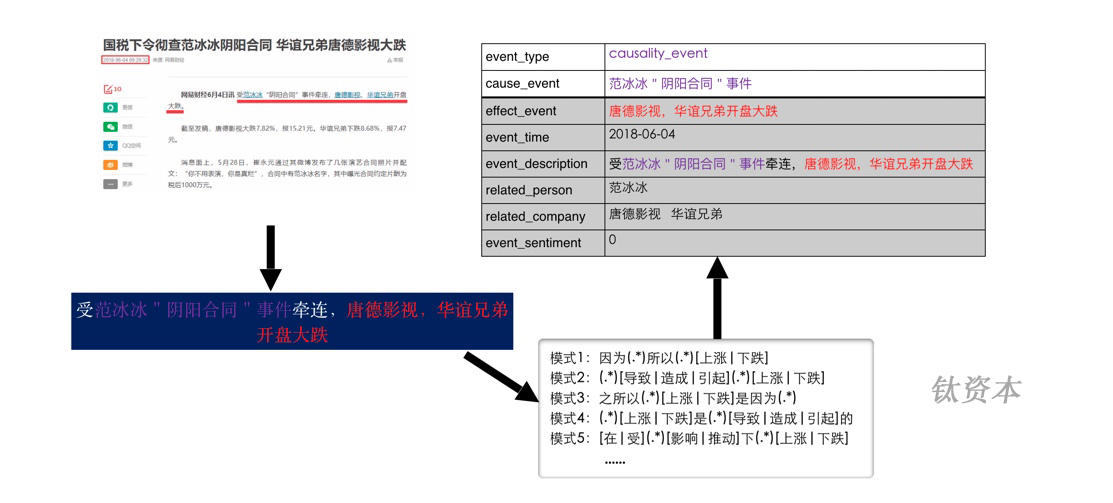Click the event_description sentence value
The image size is (1113, 503).
click(x=791, y=163)
